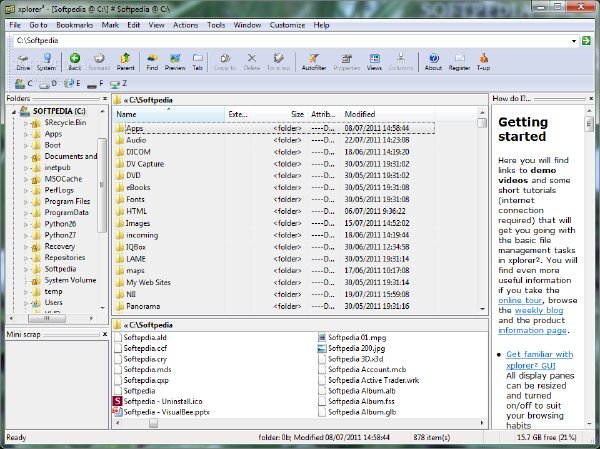This screenshot has width=600, height=449.
Task: Expand the Apps folder tree node
Action: coord(26,134)
